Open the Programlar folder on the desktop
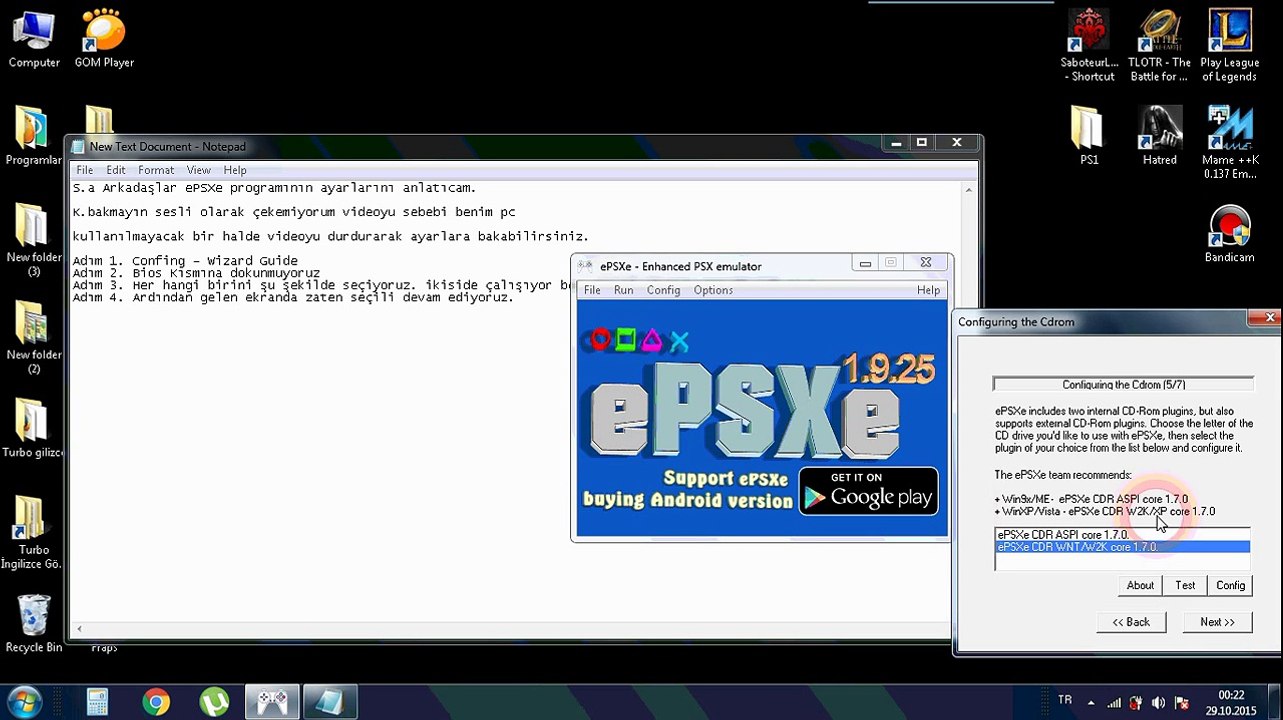Screen dimensions: 1283x720 pos(33,136)
